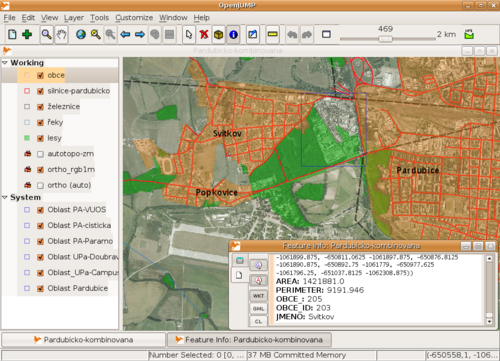Click the red X clear selection icon

(204, 34)
